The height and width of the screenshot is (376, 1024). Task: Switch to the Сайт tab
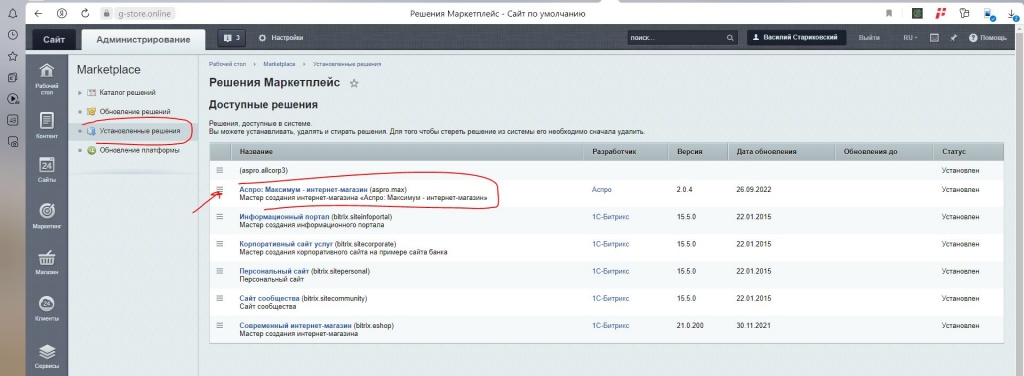[54, 39]
